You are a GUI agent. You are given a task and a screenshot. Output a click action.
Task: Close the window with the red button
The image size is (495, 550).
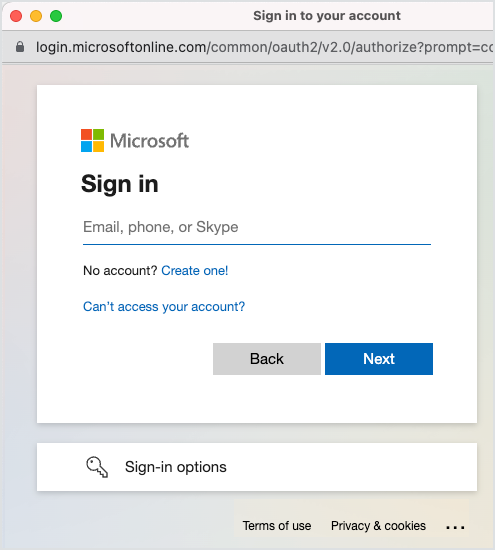click(x=16, y=16)
